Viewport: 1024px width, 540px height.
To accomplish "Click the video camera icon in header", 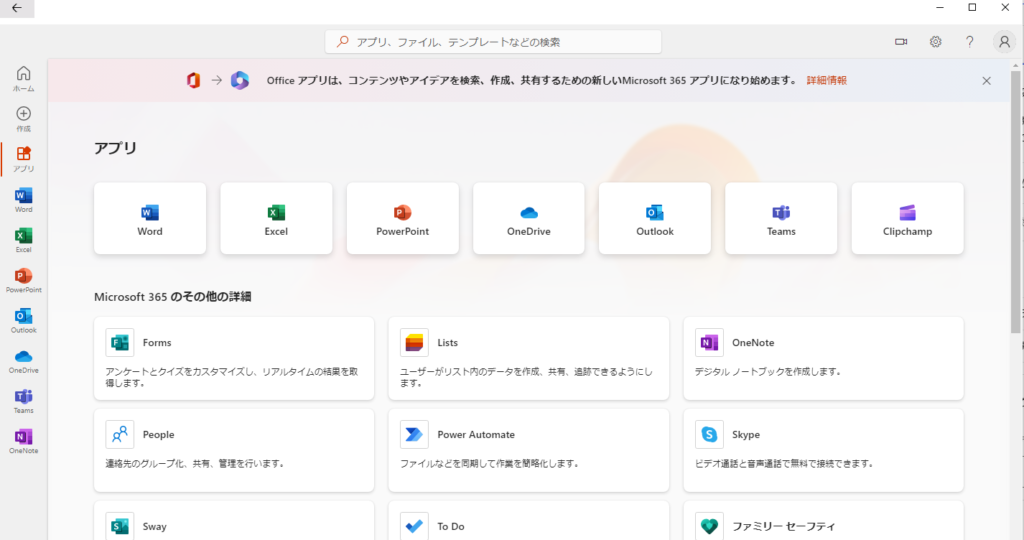I will (x=901, y=42).
